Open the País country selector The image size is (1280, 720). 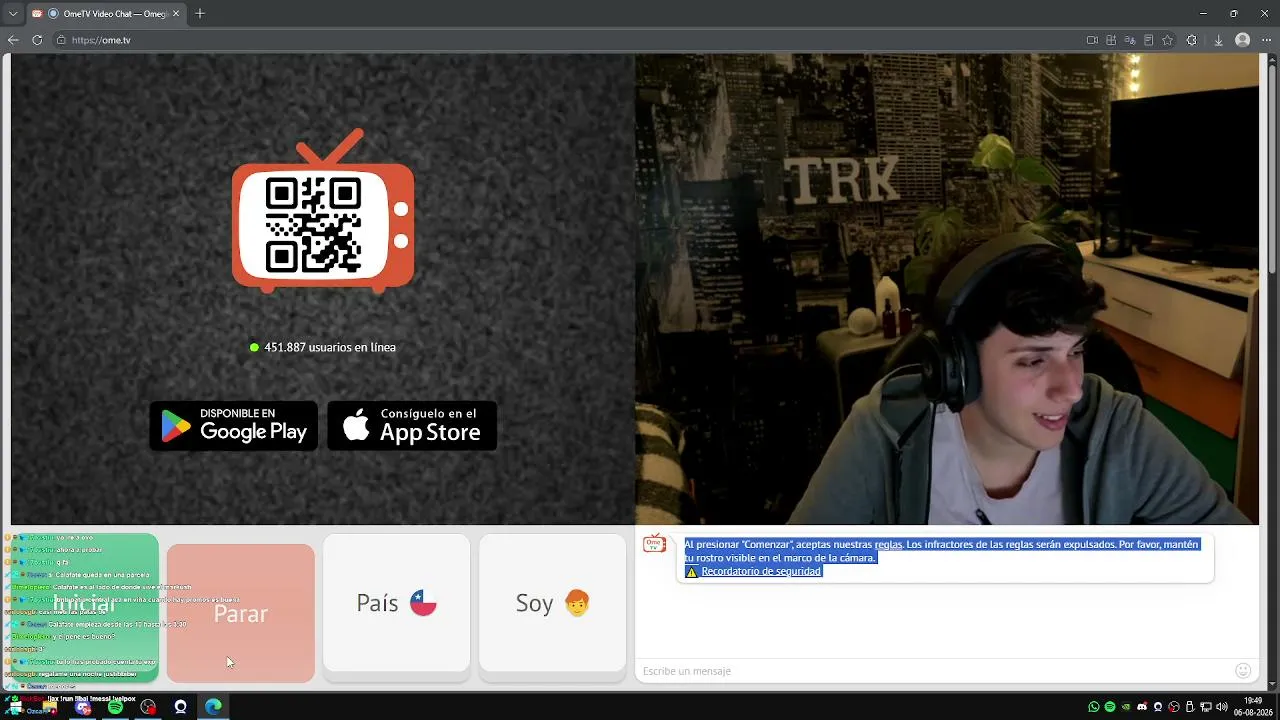396,603
